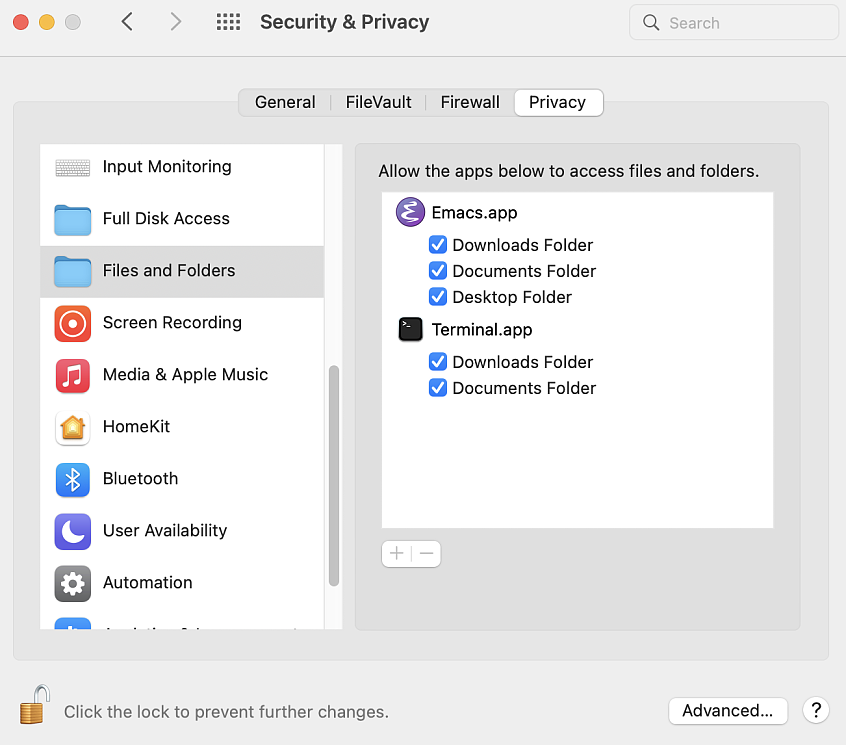This screenshot has height=745, width=846.
Task: Click the minus button to remove app
Action: pyautogui.click(x=426, y=553)
